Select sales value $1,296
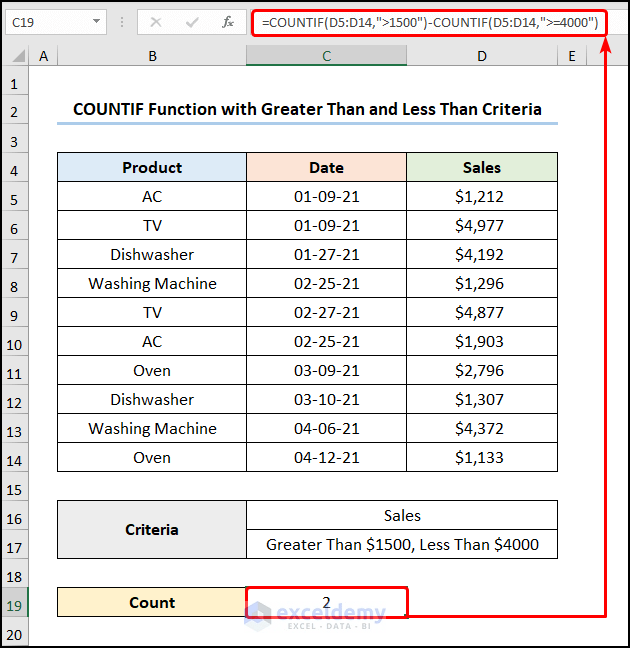630x648 pixels. click(x=482, y=284)
